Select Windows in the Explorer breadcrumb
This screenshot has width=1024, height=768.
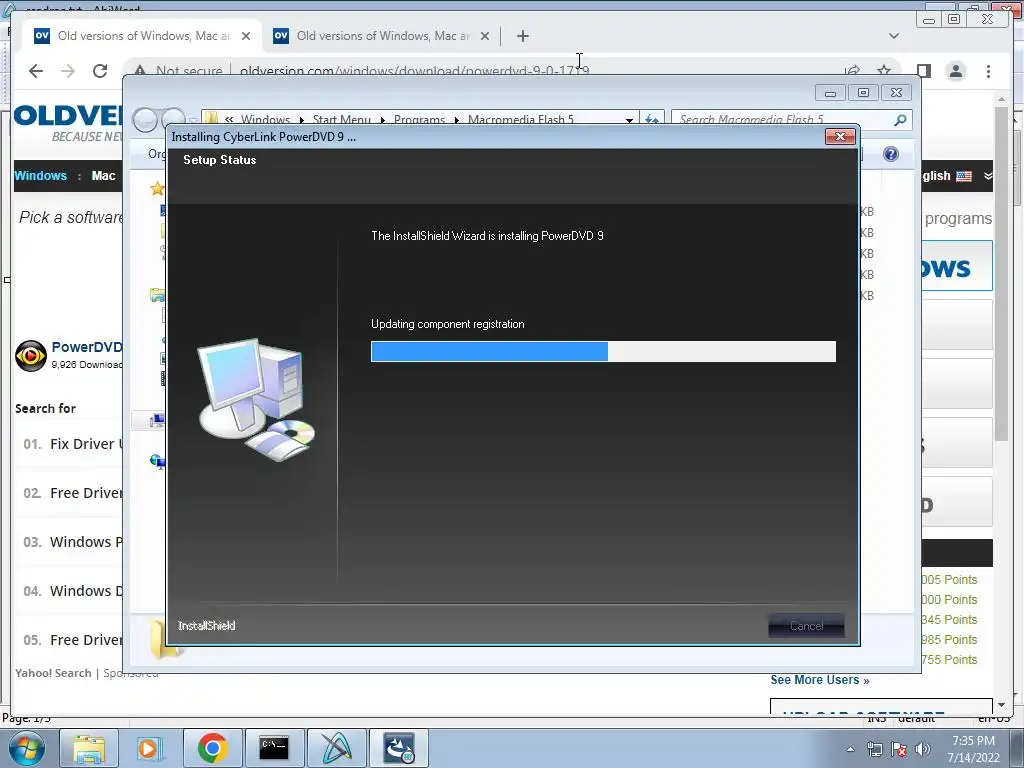(x=265, y=120)
